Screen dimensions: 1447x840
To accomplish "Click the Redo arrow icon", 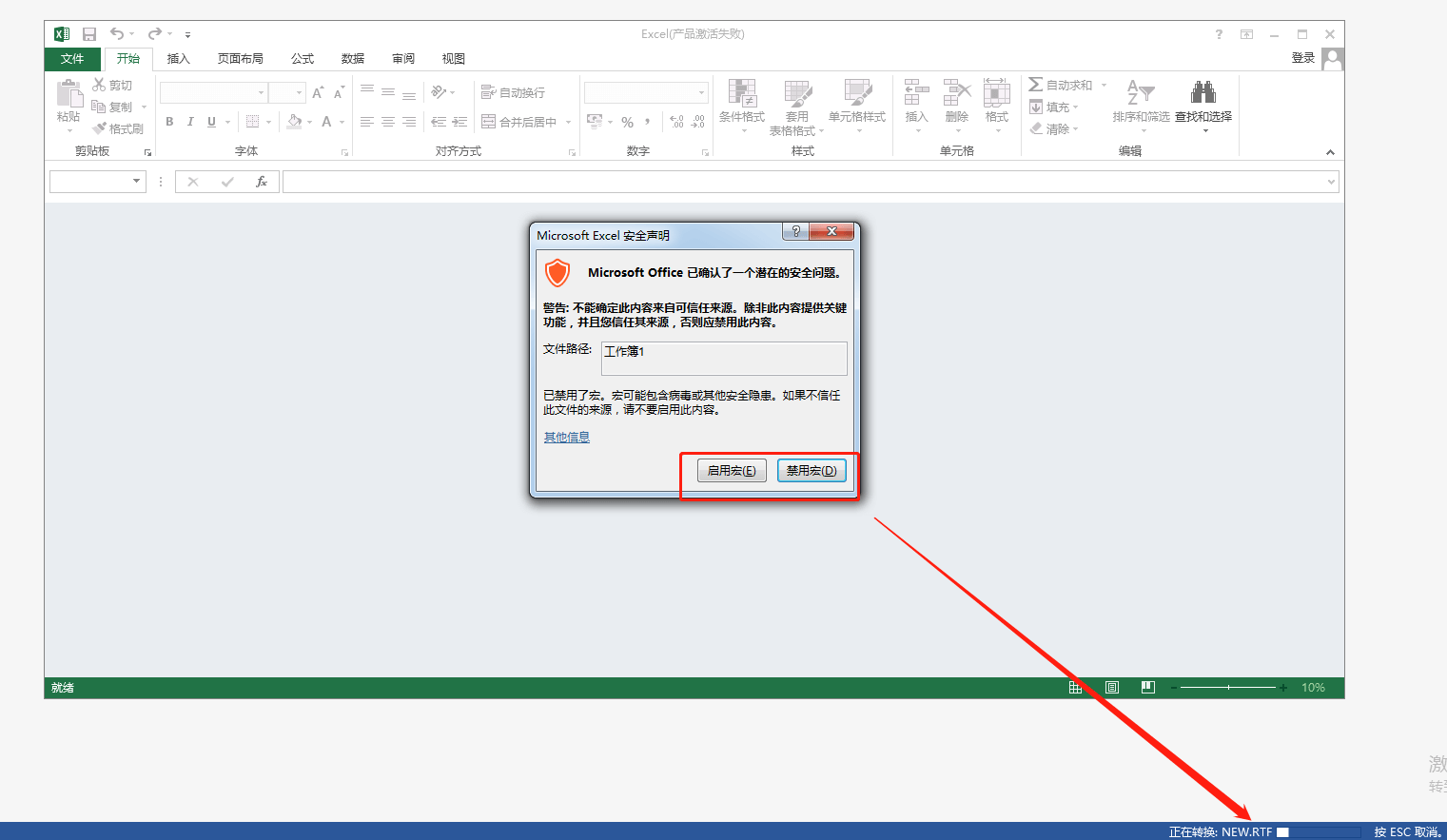I will 155,33.
